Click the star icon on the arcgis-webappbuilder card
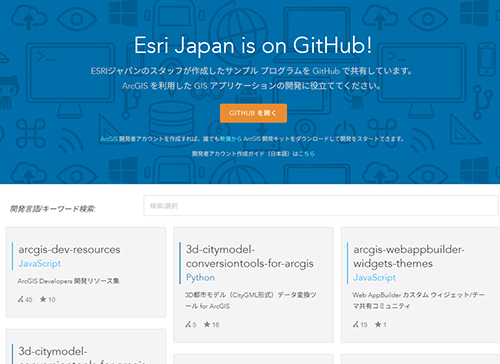 pos(378,324)
